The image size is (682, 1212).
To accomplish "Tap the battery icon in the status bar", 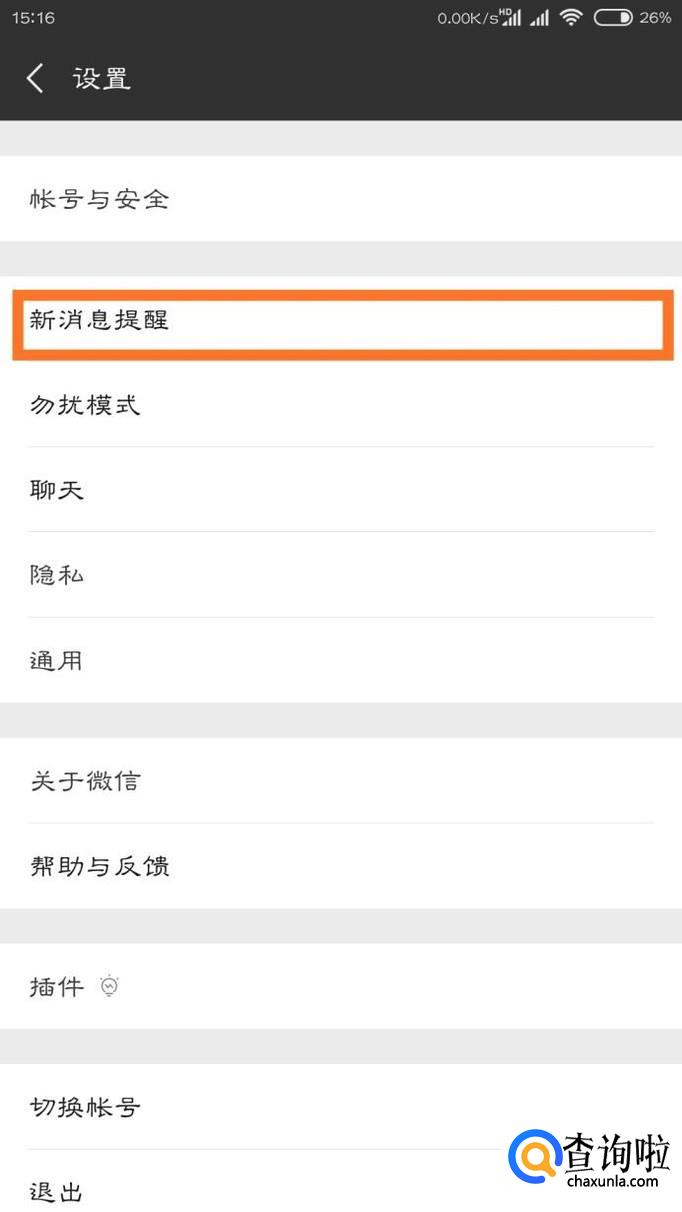I will [x=612, y=17].
